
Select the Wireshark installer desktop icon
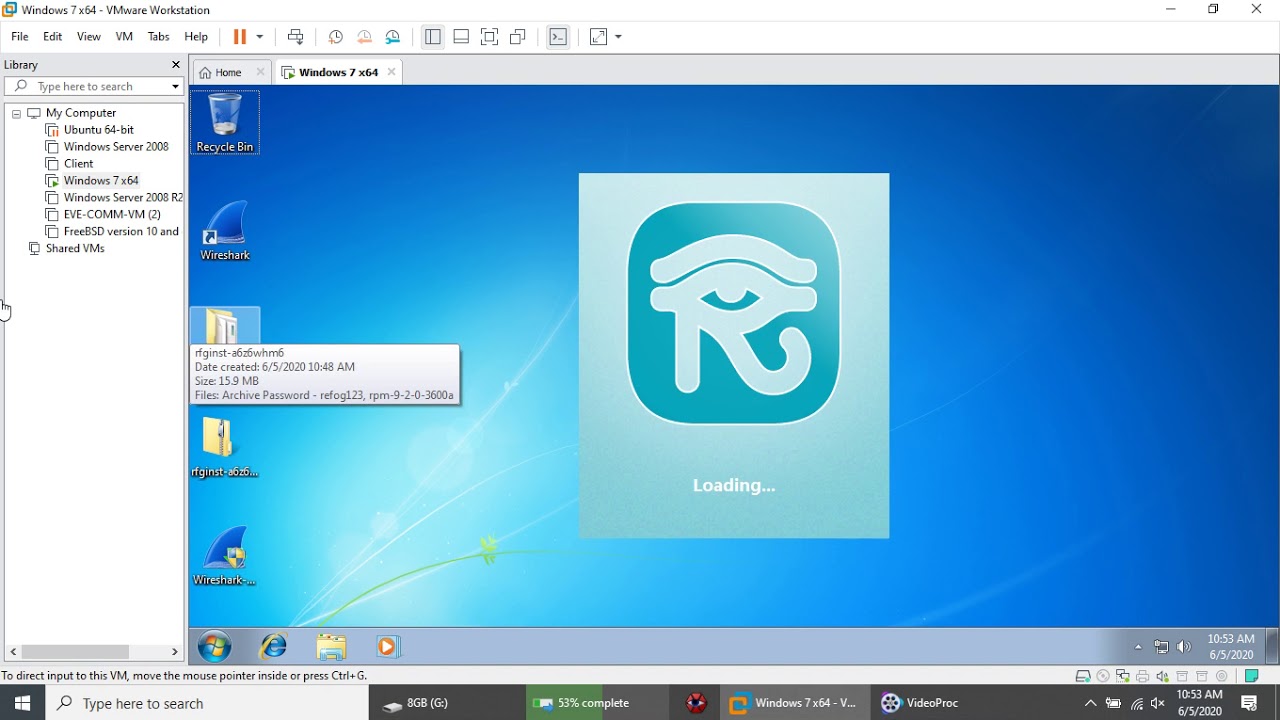(225, 556)
